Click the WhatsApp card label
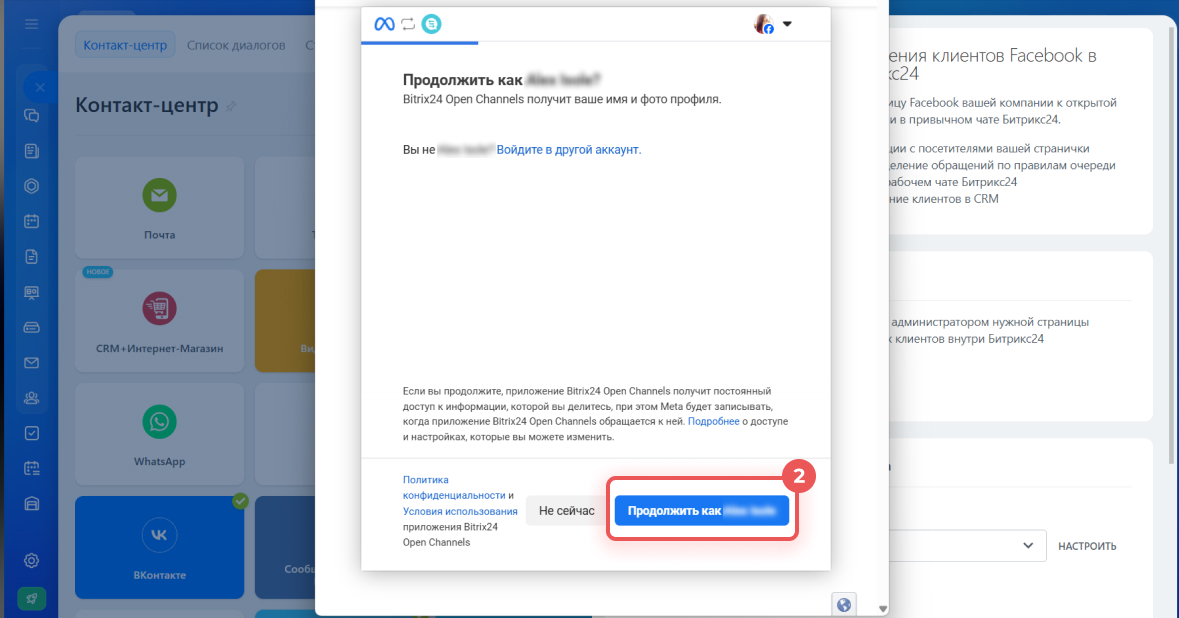Viewport: 1179px width, 618px height. point(159,462)
